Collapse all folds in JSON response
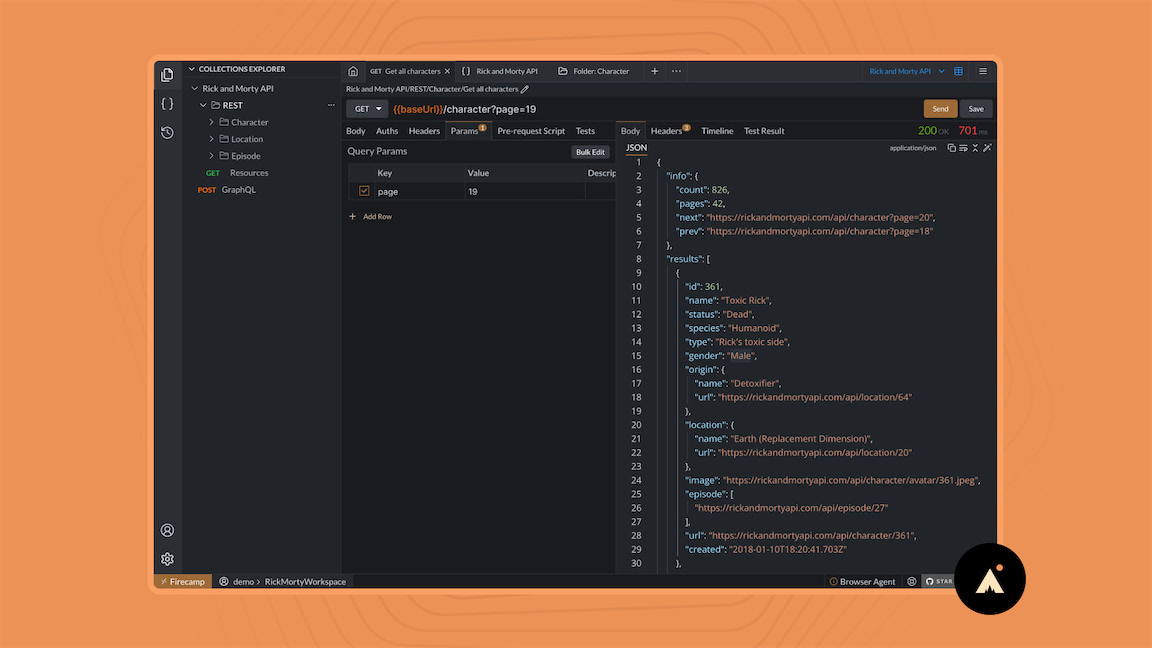 coord(975,148)
